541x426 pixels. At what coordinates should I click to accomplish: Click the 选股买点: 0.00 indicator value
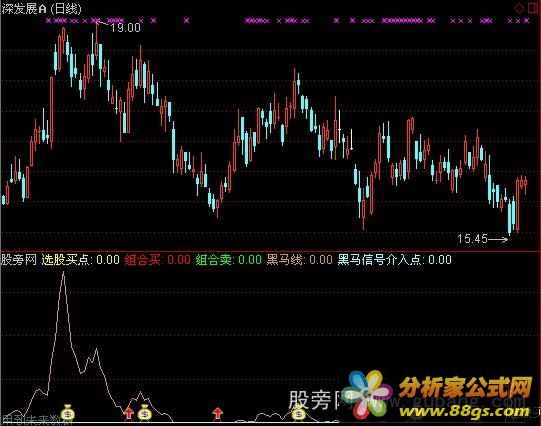pyautogui.click(x=81, y=259)
